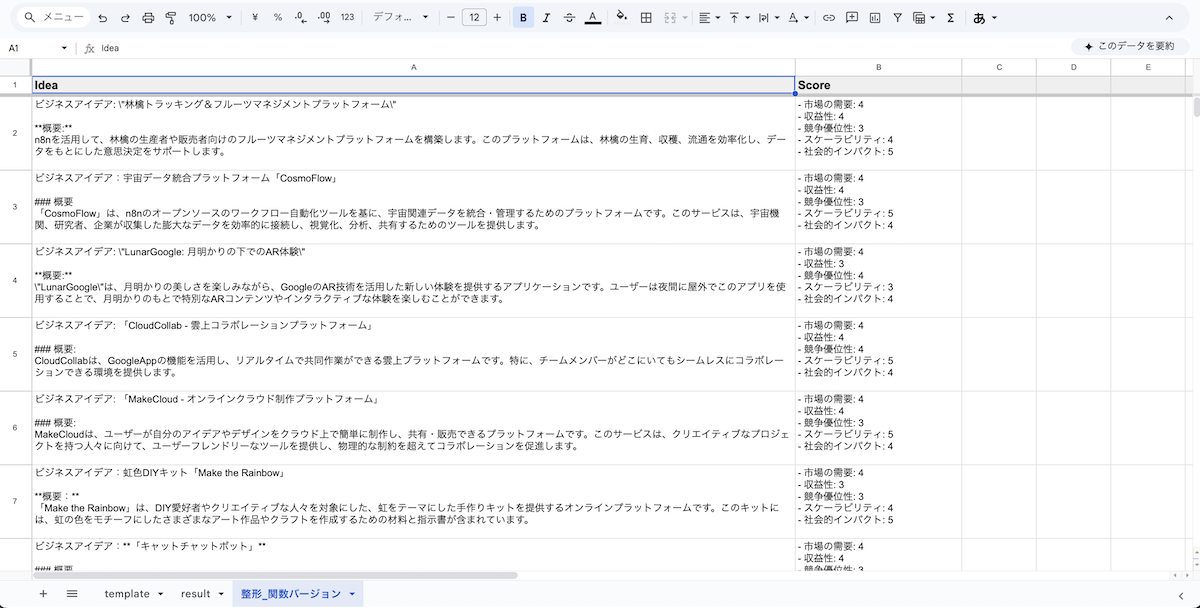Toggle bold formatting button
Image resolution: width=1200 pixels, height=608 pixels.
(524, 17)
